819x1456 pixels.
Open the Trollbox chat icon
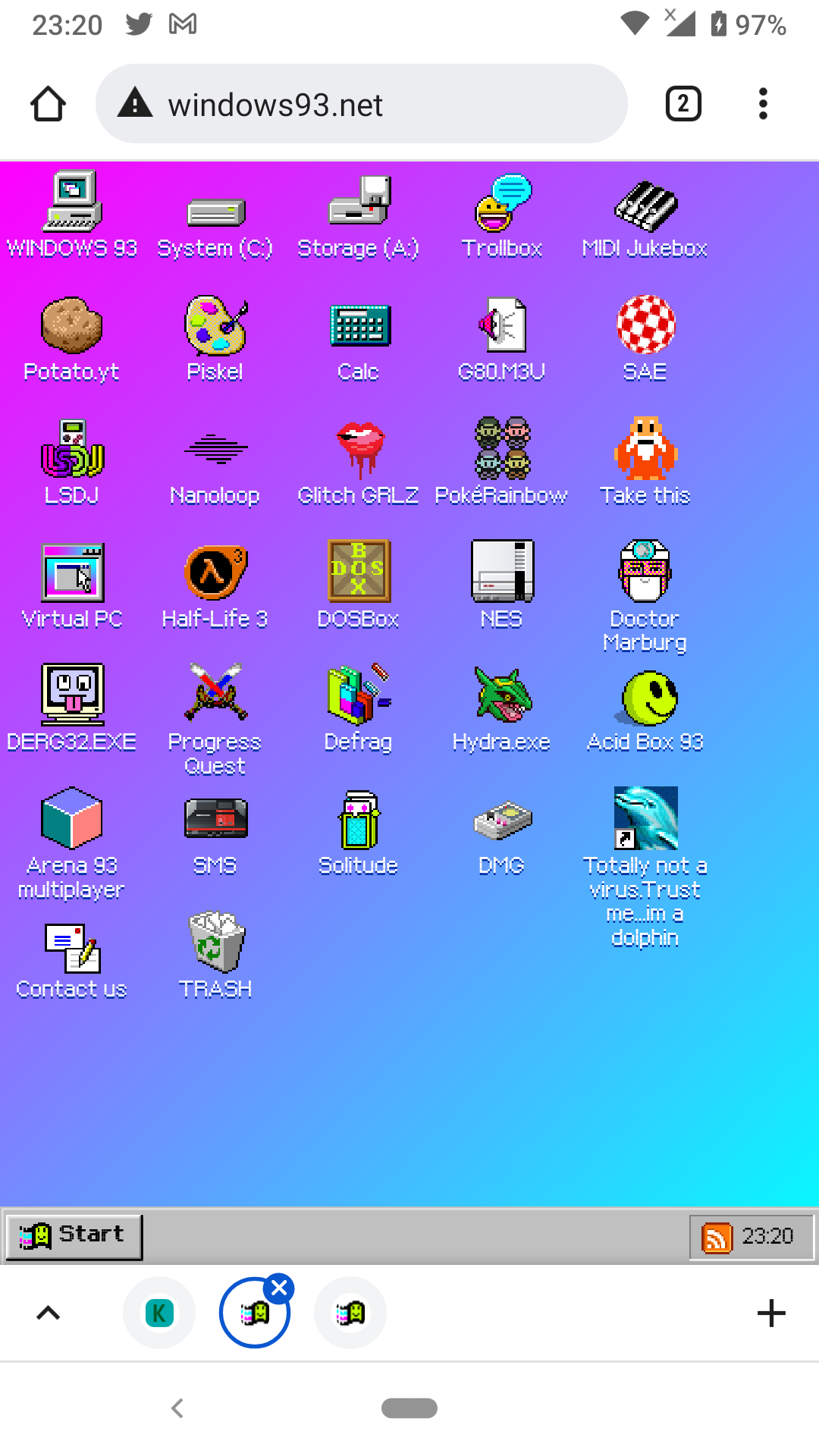click(x=502, y=205)
